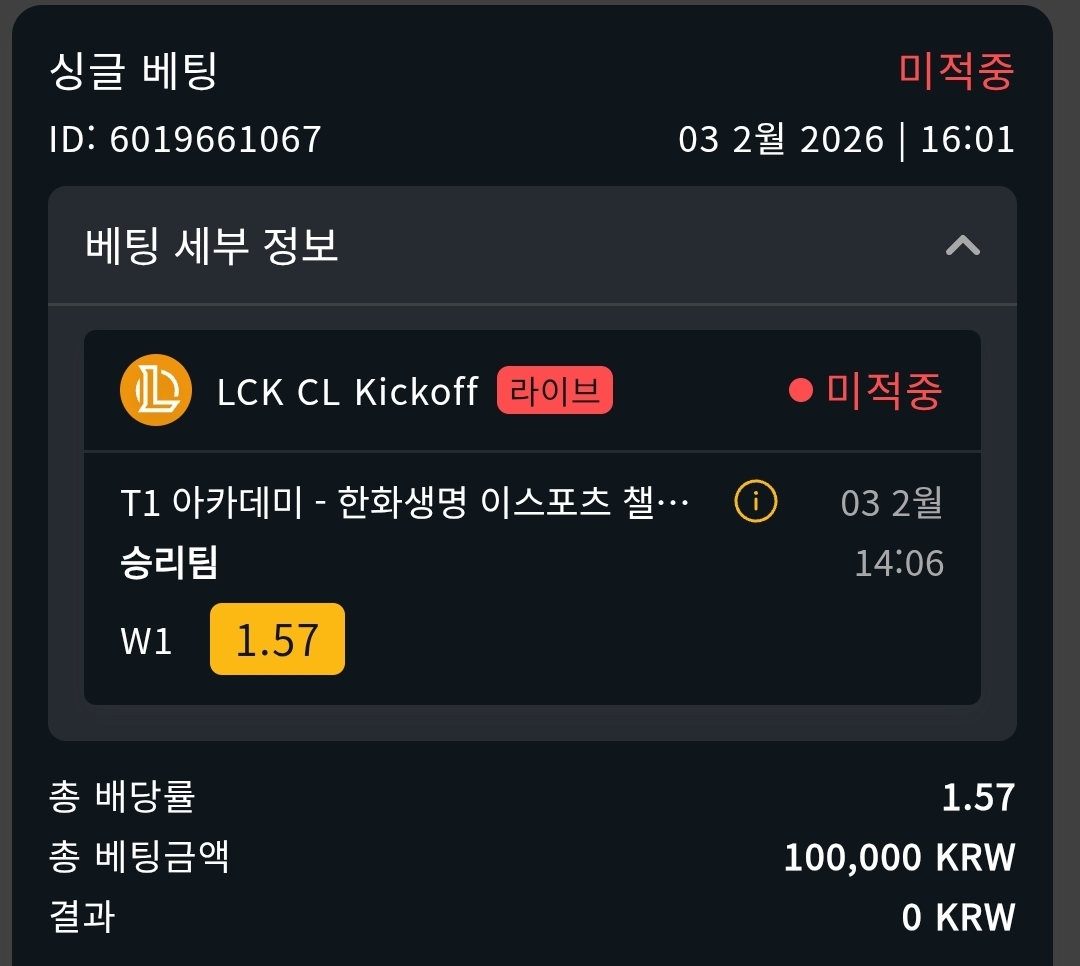The width and height of the screenshot is (1080, 966).
Task: Open the T1 아카데미 match title
Action: [404, 503]
